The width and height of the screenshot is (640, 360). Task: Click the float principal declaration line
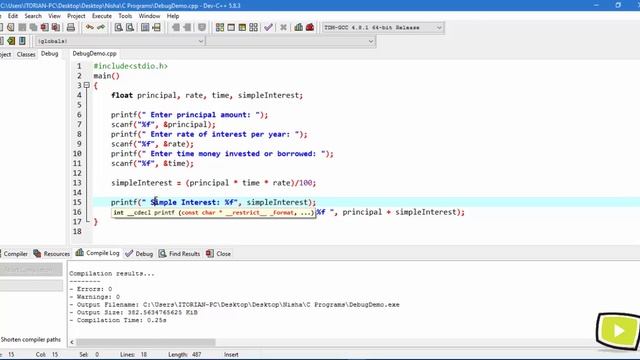click(x=207, y=95)
